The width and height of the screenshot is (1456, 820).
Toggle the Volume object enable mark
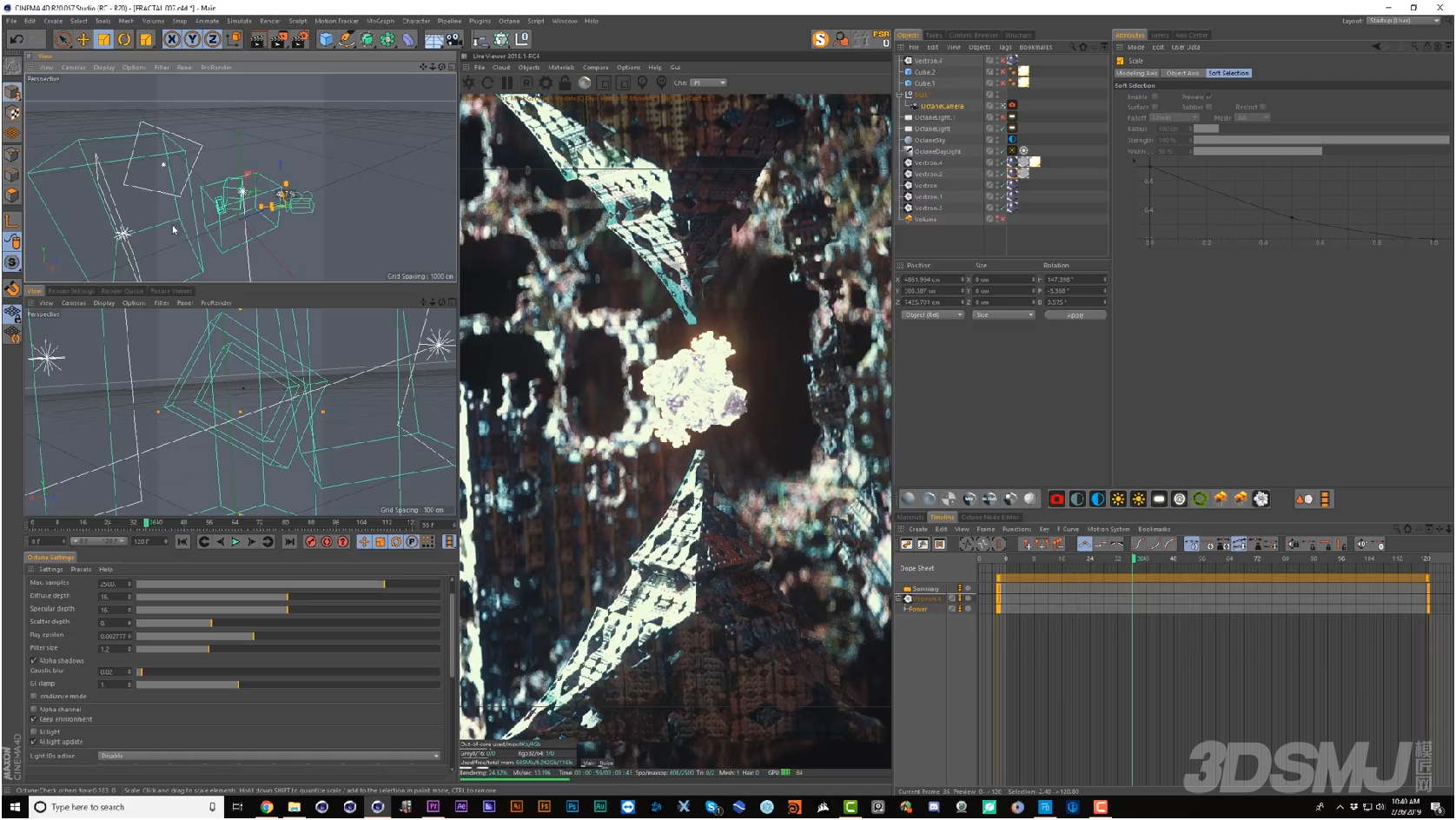[1003, 219]
